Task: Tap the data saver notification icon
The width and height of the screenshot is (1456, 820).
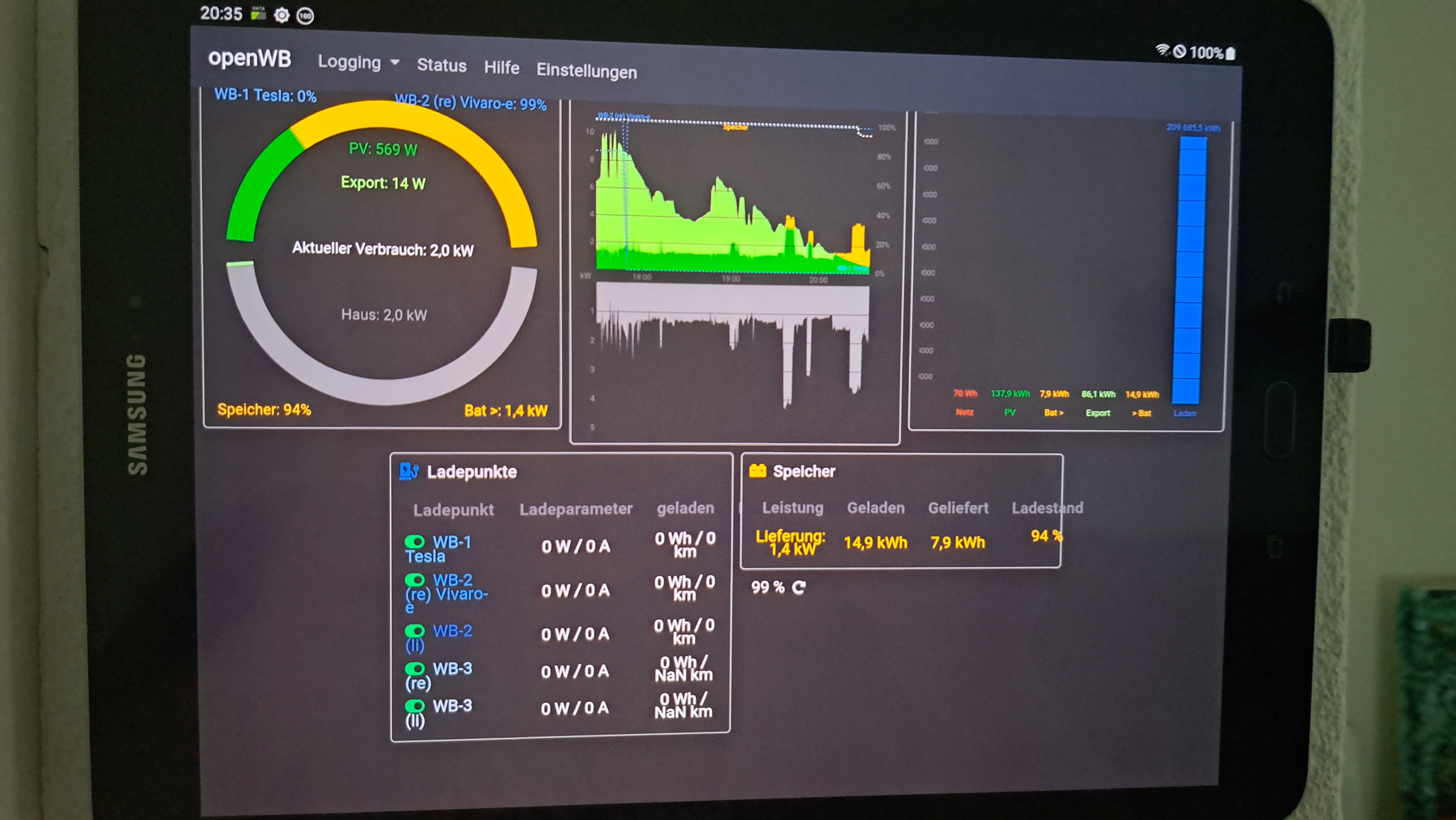Action: tap(258, 14)
